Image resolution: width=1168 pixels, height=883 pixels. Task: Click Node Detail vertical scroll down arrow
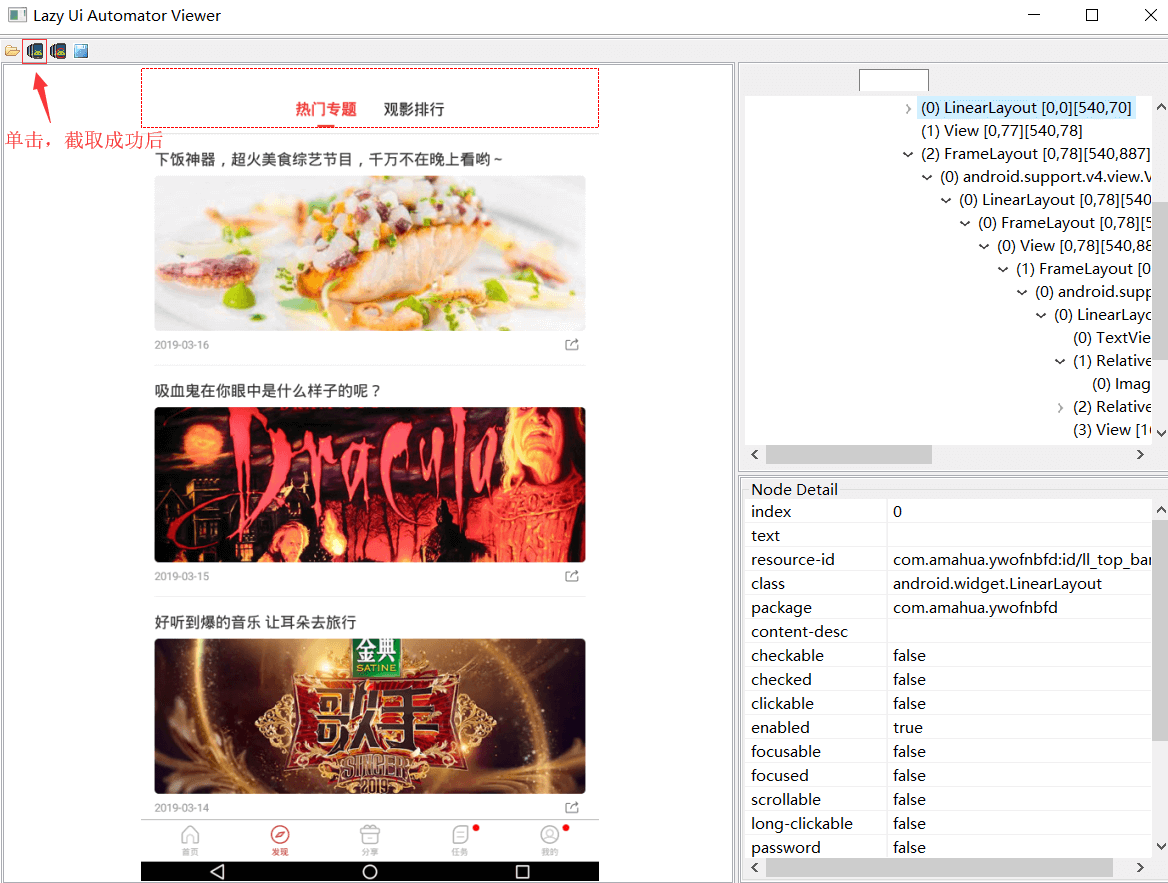1161,846
